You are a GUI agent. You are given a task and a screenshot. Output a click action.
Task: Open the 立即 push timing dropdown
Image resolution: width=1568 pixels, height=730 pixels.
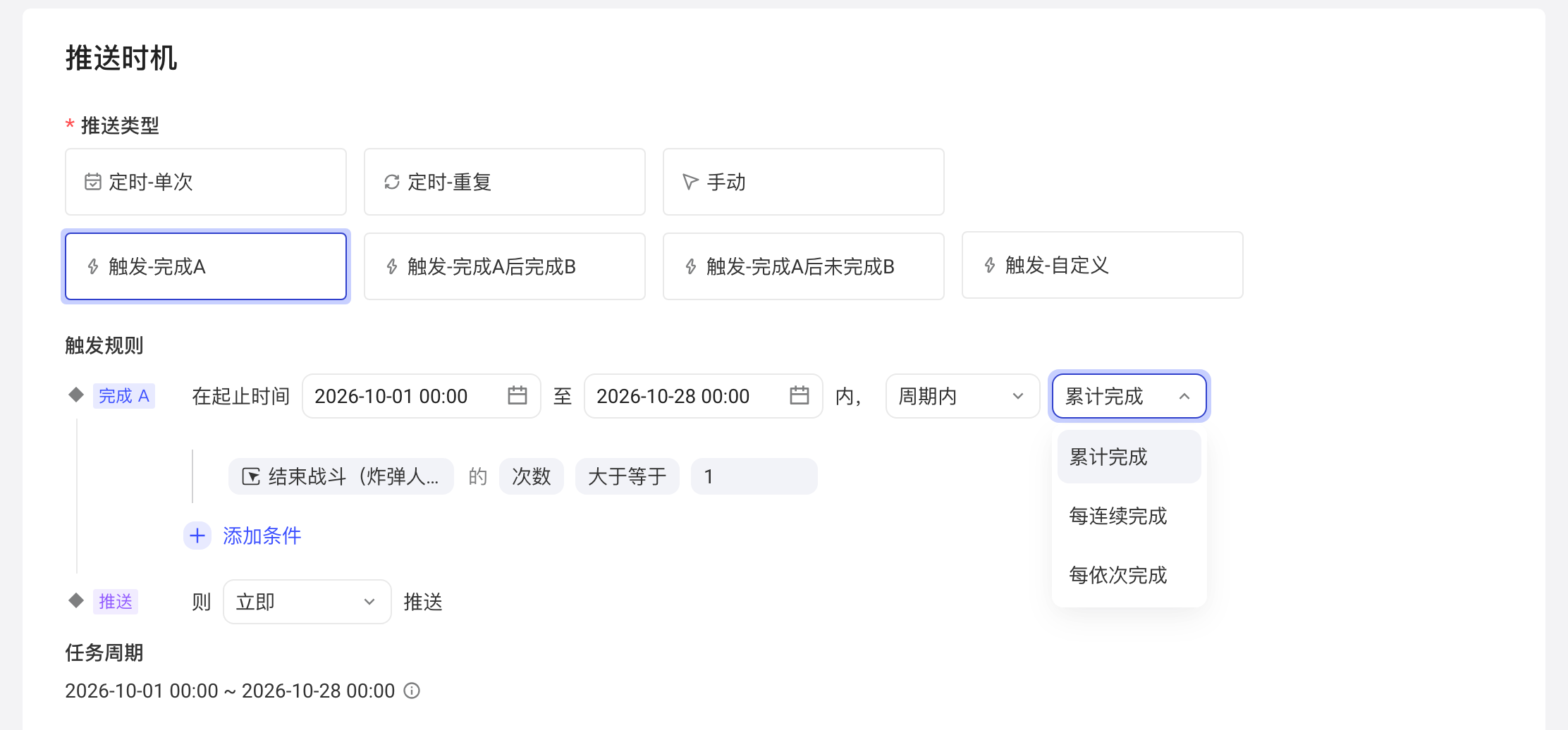point(307,602)
